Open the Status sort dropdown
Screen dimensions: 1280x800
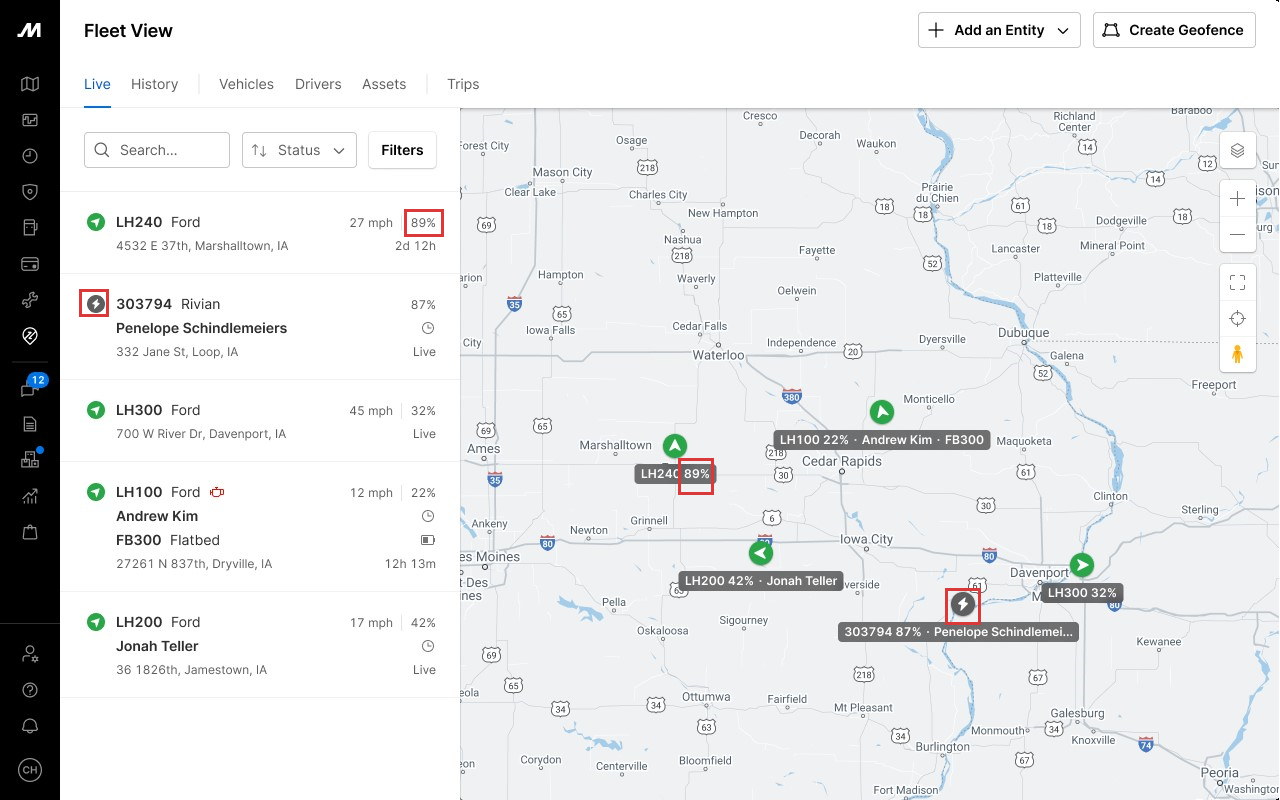299,150
